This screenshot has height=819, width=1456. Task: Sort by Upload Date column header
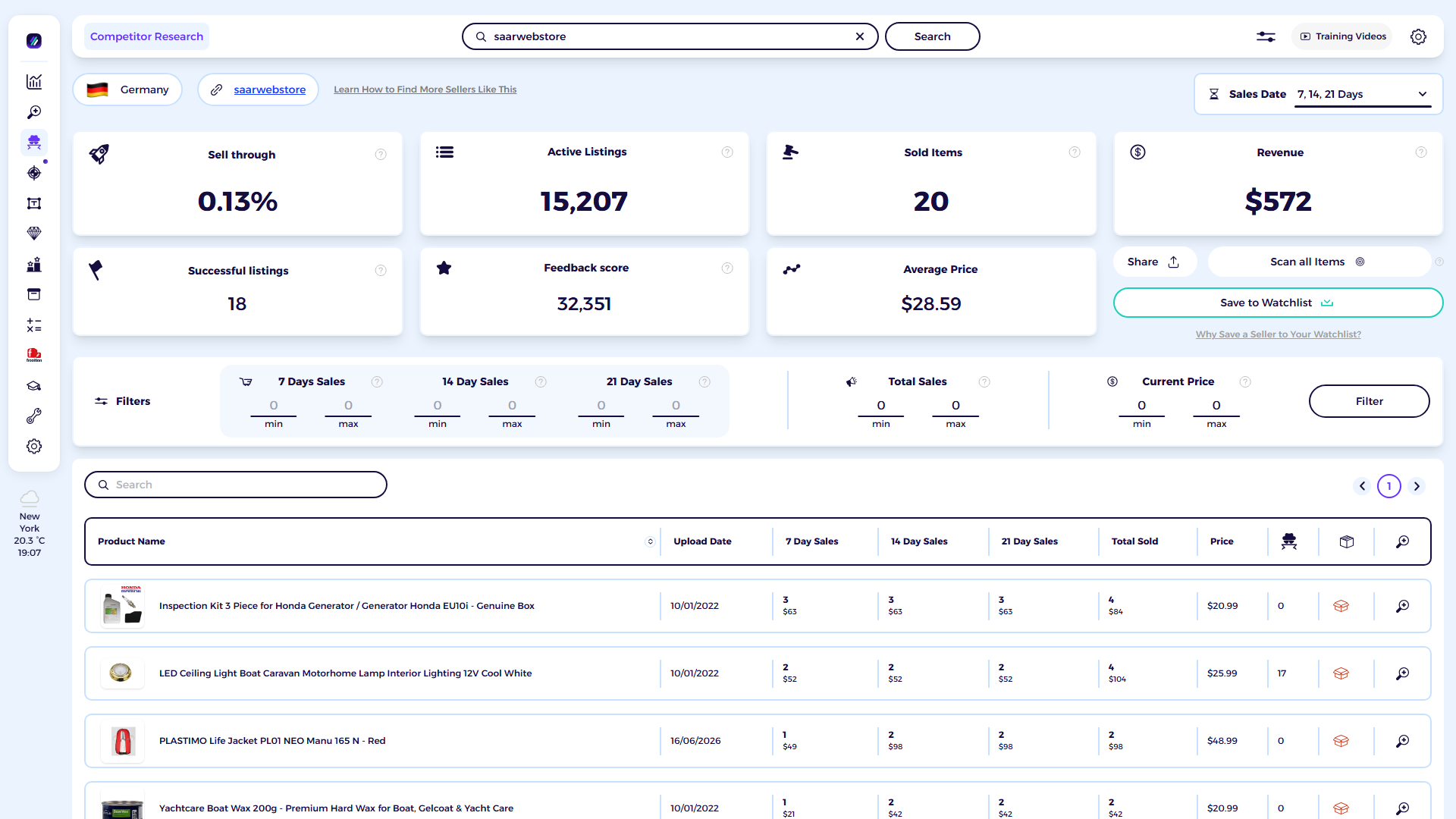(x=702, y=541)
